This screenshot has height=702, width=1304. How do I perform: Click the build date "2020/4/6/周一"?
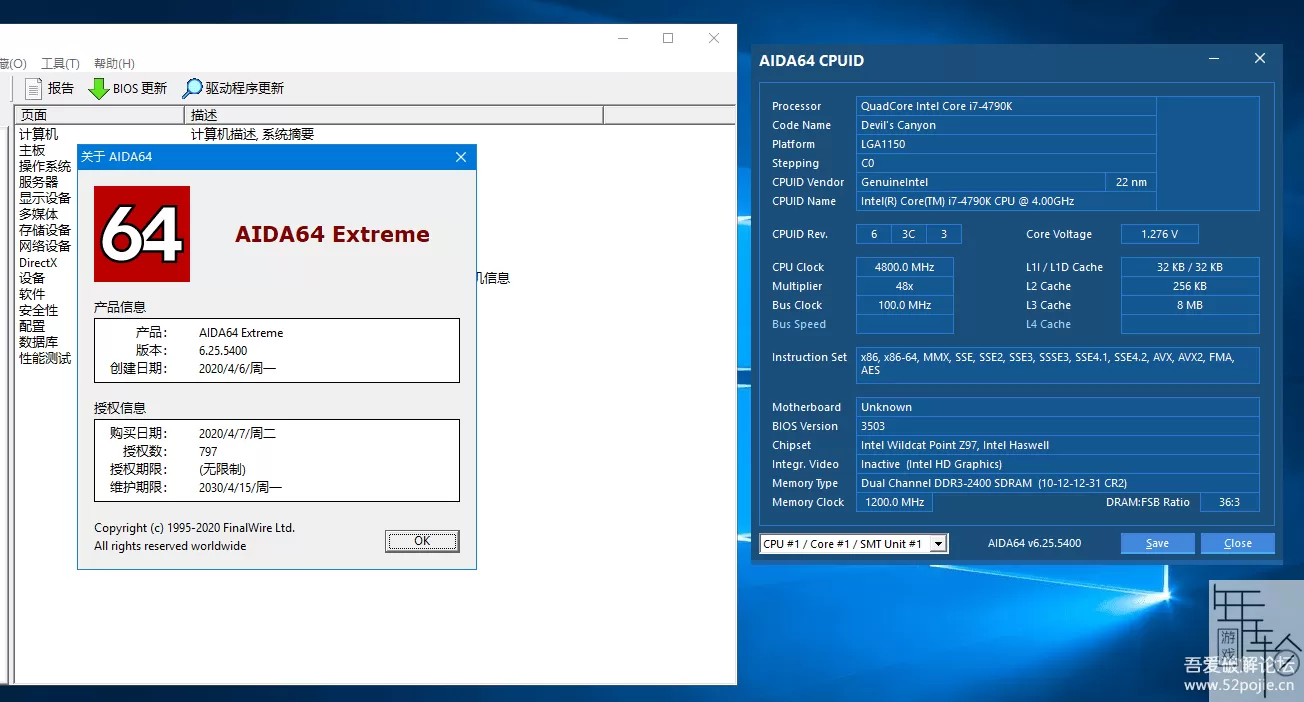click(237, 369)
